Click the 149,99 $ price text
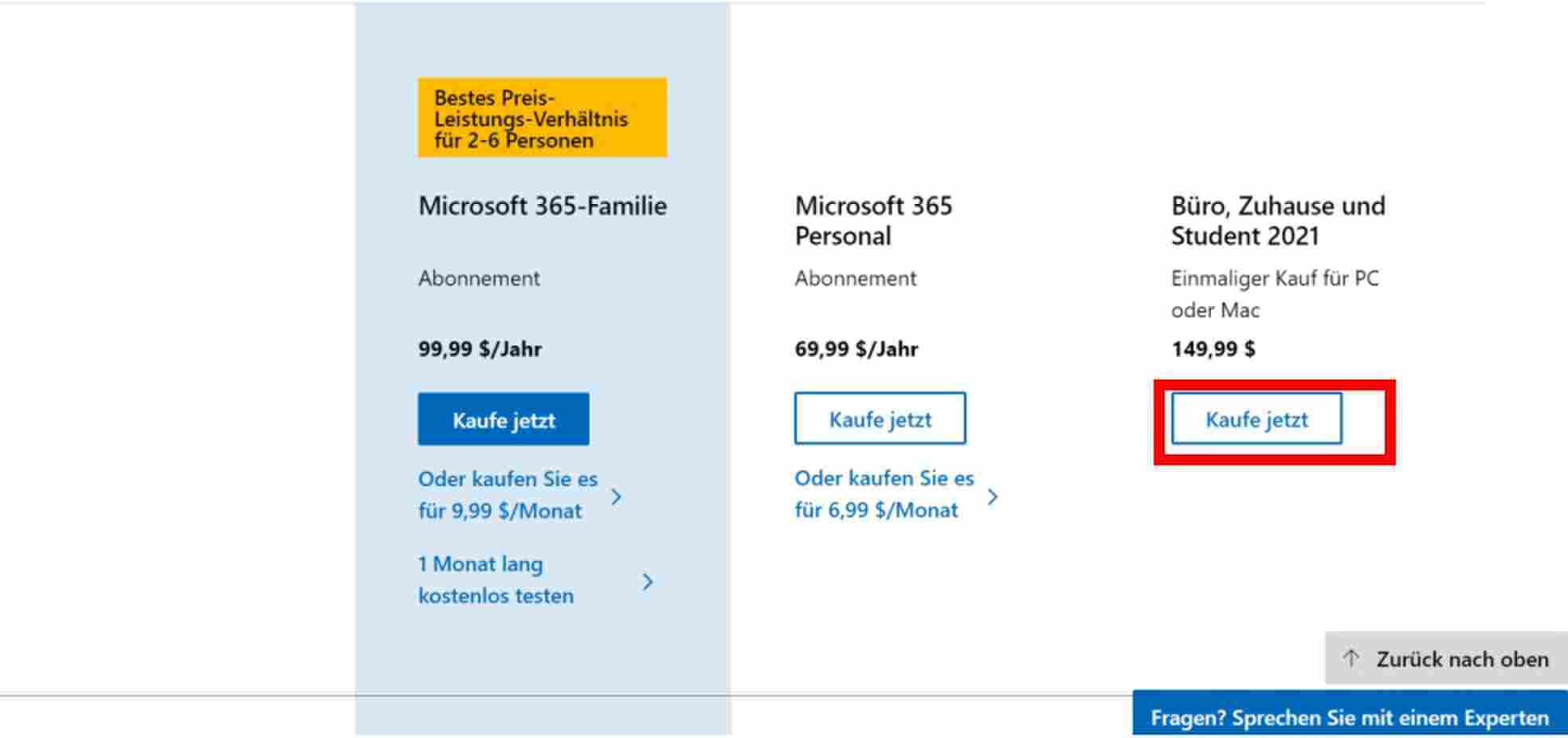This screenshot has width=1568, height=738. tap(1213, 349)
